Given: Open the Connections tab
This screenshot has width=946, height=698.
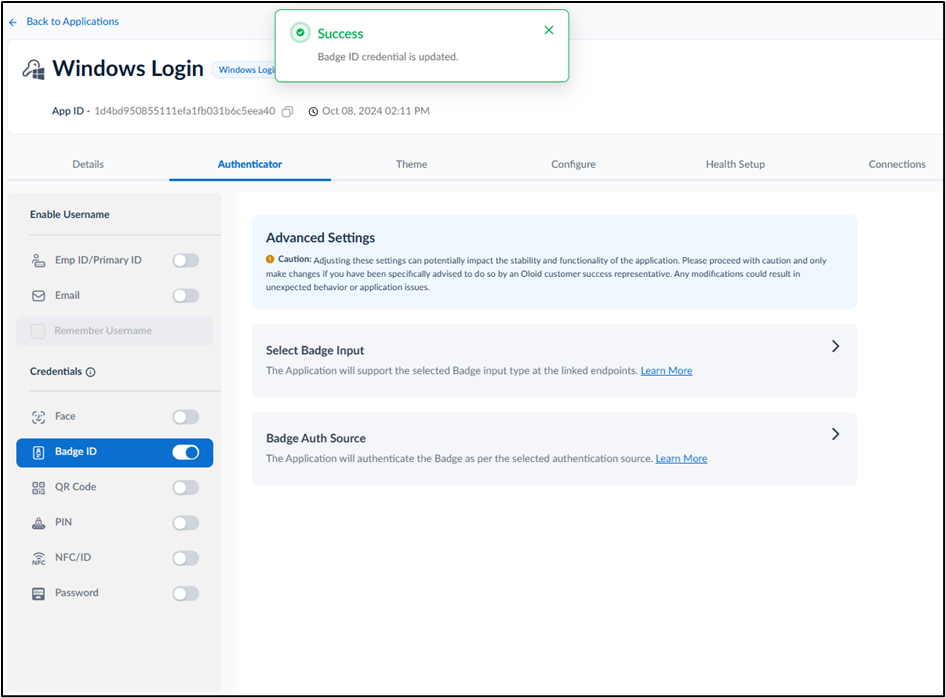Looking at the screenshot, I should (897, 164).
